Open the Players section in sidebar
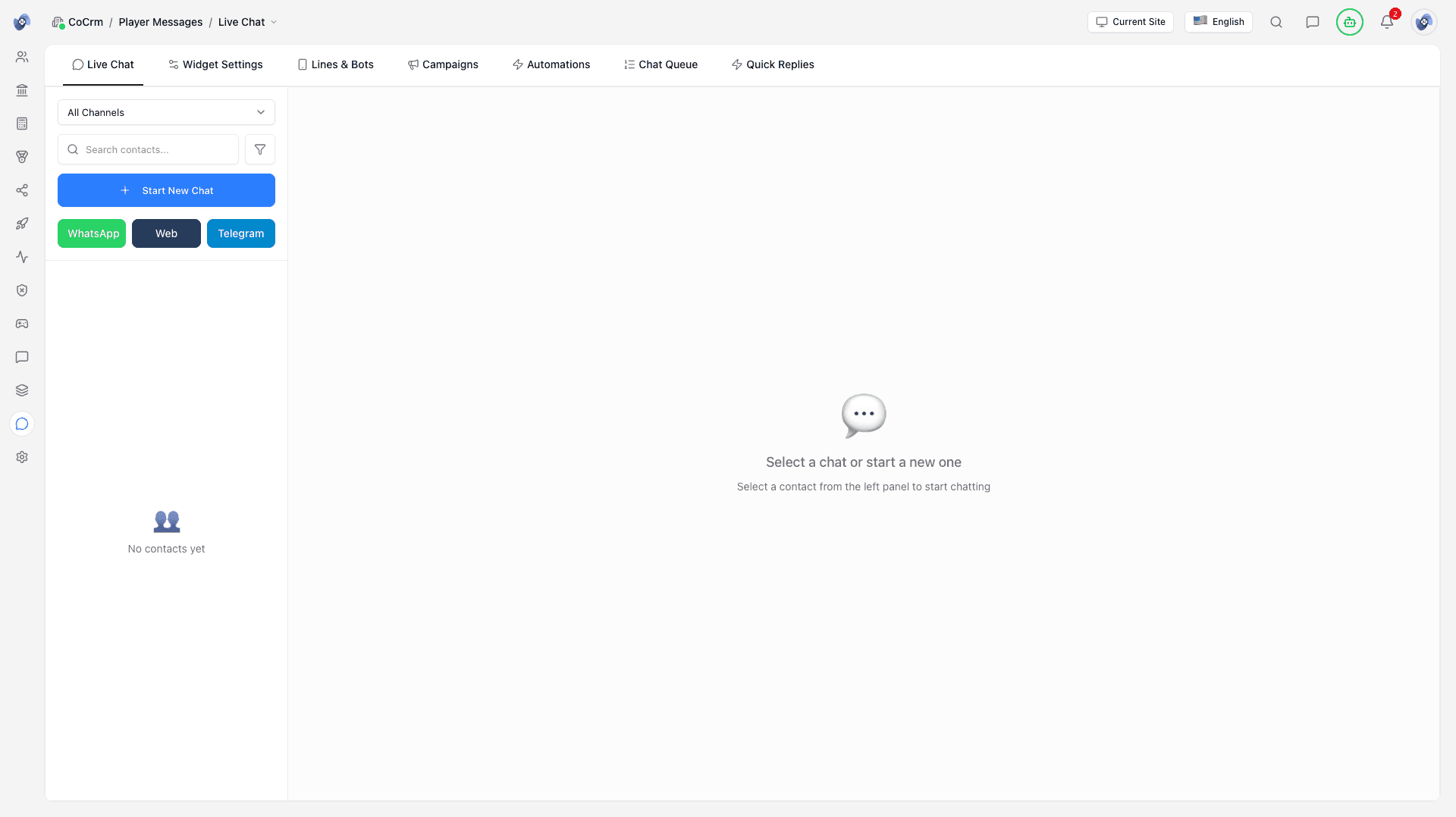Image resolution: width=1456 pixels, height=817 pixels. [x=22, y=56]
